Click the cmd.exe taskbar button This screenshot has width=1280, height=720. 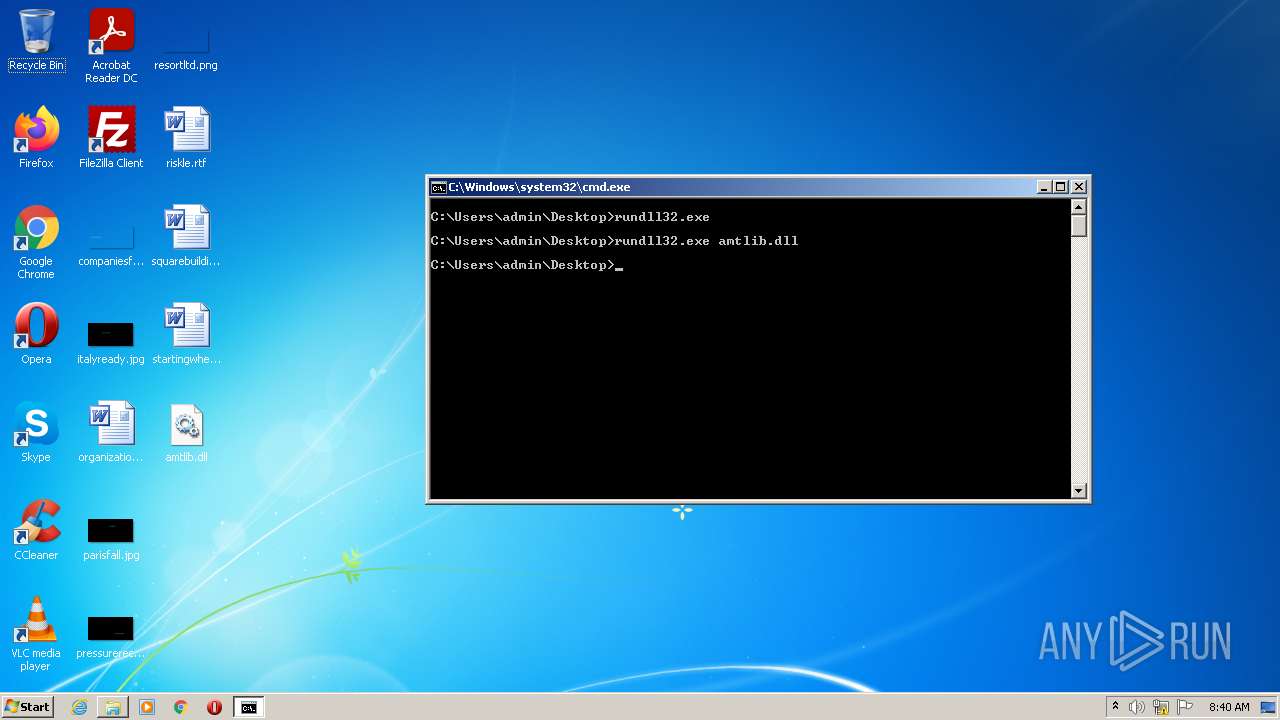tap(248, 707)
